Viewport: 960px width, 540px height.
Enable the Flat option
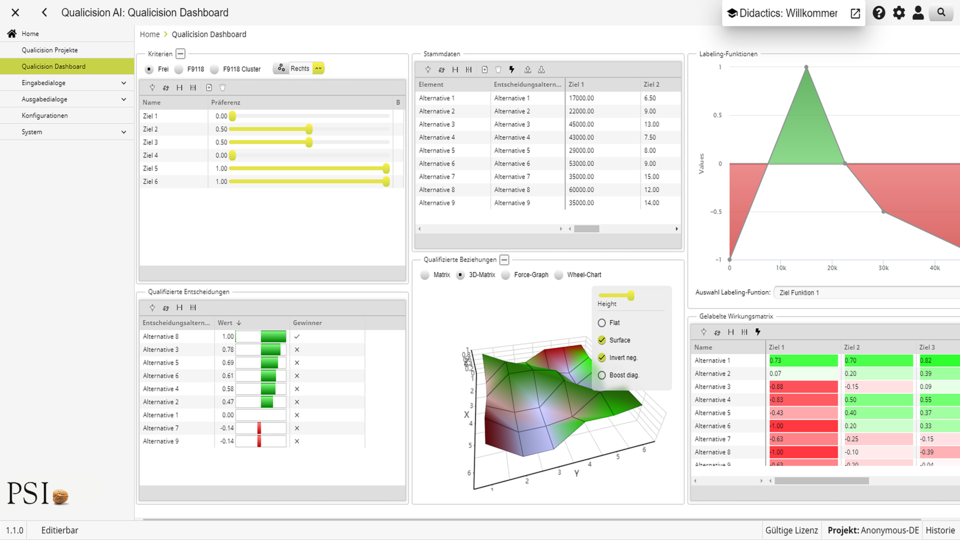(x=602, y=323)
